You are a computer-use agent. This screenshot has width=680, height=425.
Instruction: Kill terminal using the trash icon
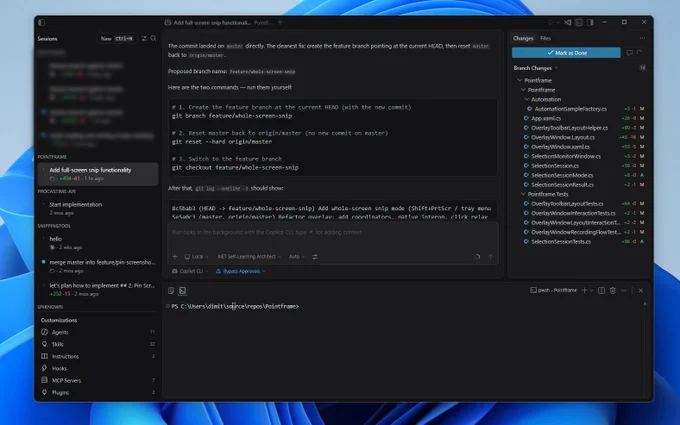coord(613,291)
